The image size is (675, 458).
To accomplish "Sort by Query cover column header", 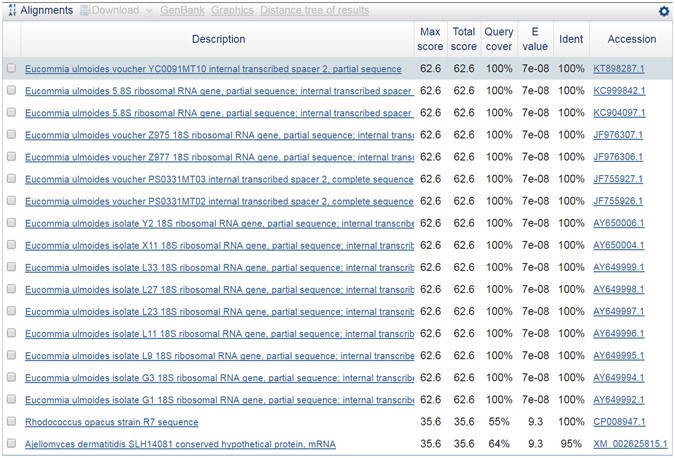I will pos(498,39).
